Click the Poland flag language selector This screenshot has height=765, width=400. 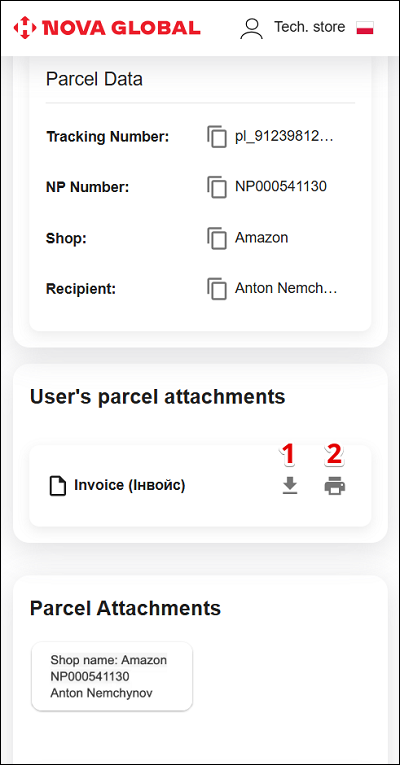tap(365, 27)
